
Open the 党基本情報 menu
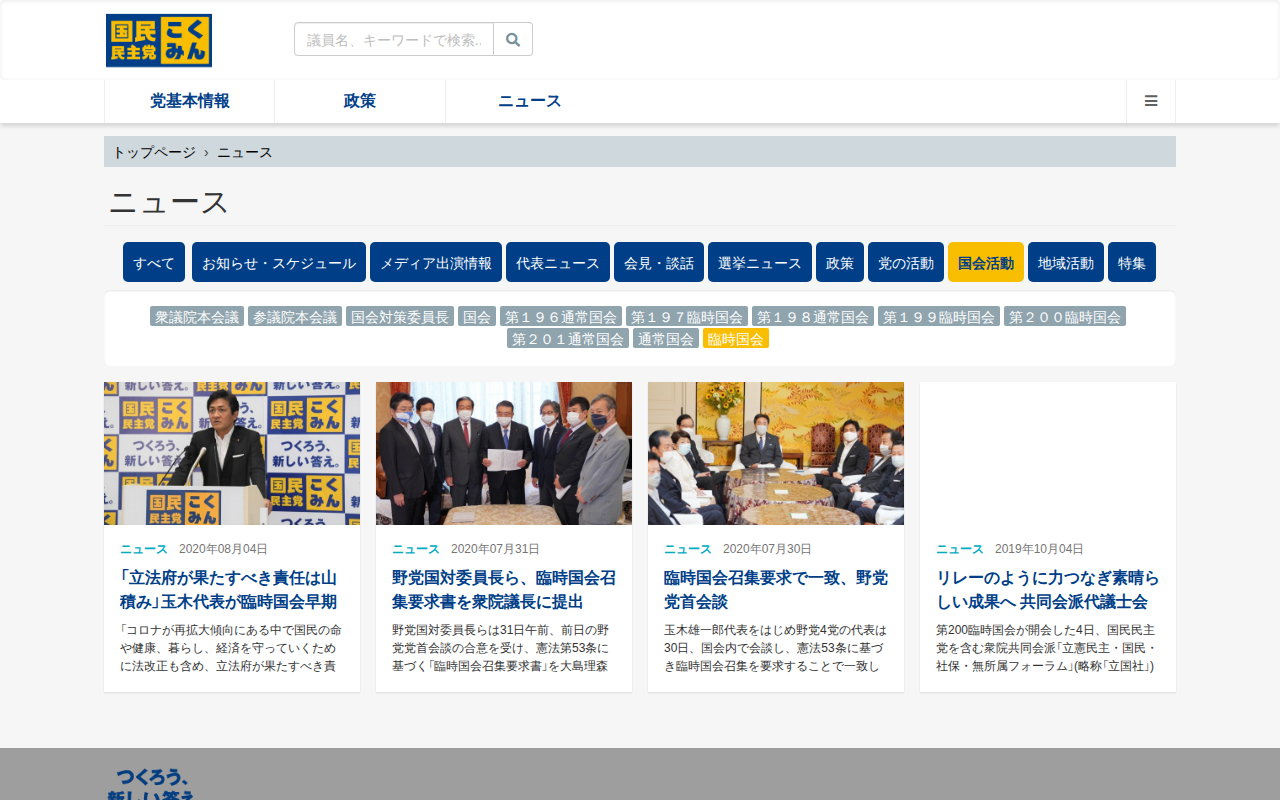190,101
